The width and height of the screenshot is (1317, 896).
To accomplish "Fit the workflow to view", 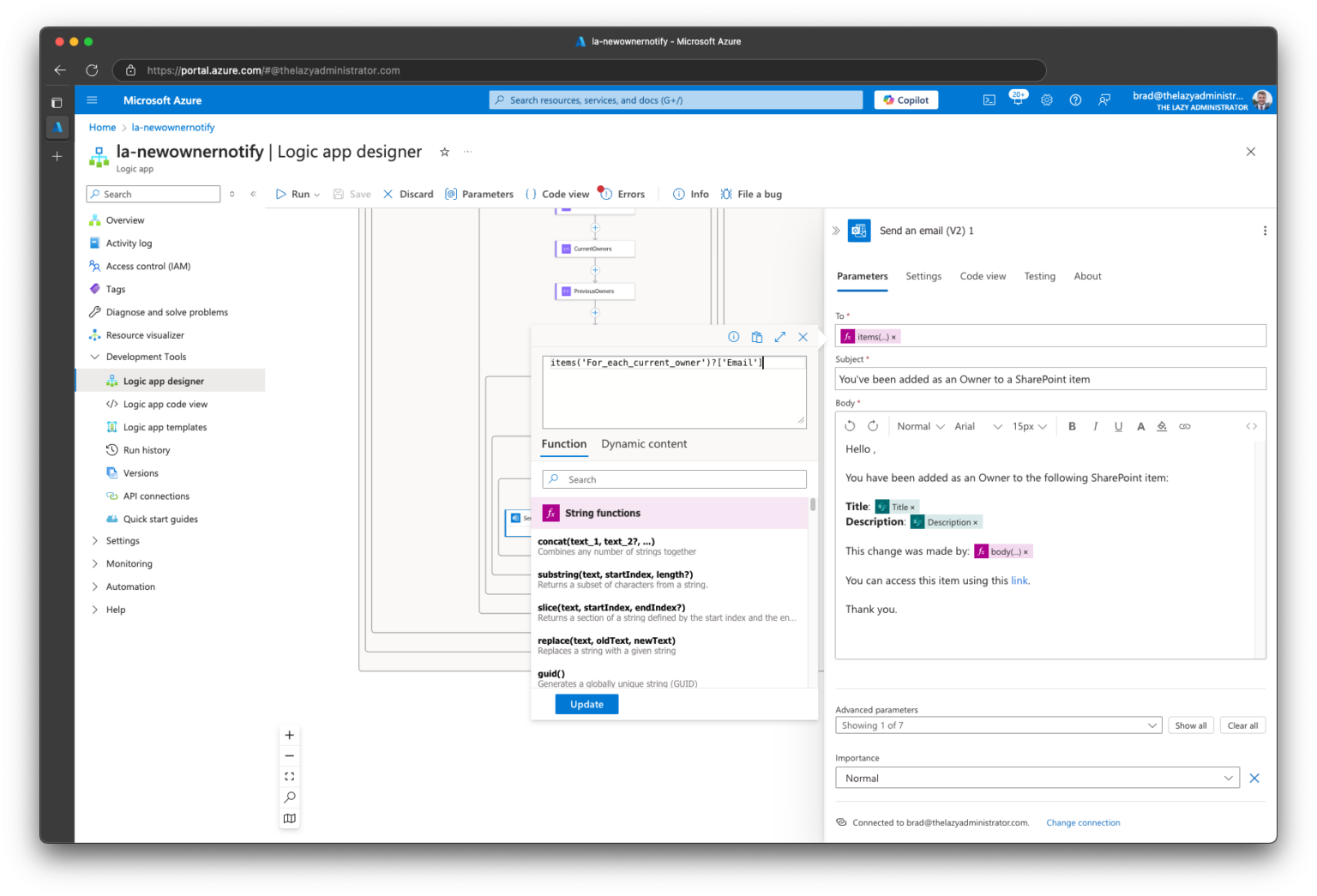I will [x=290, y=777].
